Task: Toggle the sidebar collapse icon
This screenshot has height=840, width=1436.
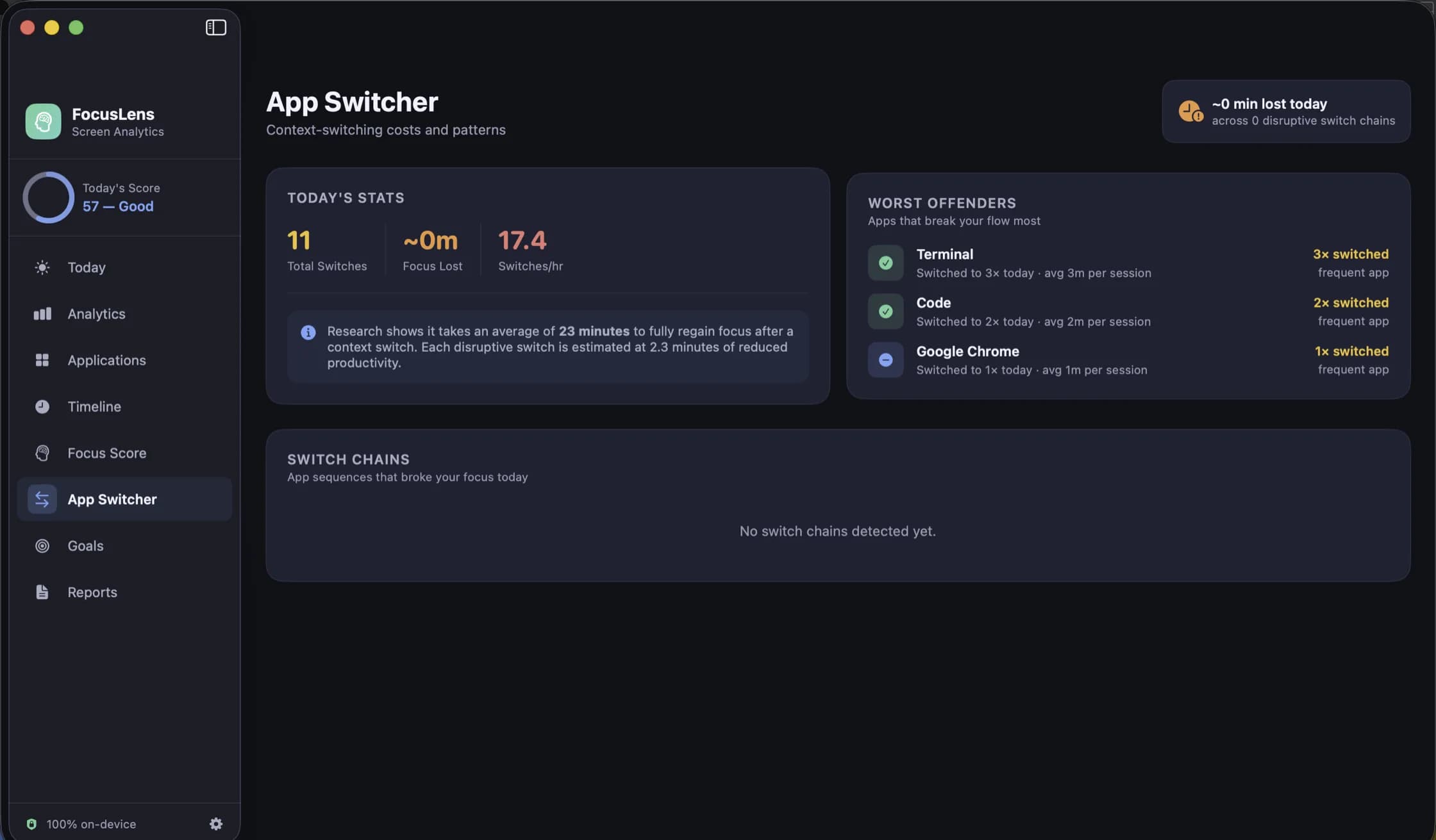Action: pyautogui.click(x=216, y=28)
